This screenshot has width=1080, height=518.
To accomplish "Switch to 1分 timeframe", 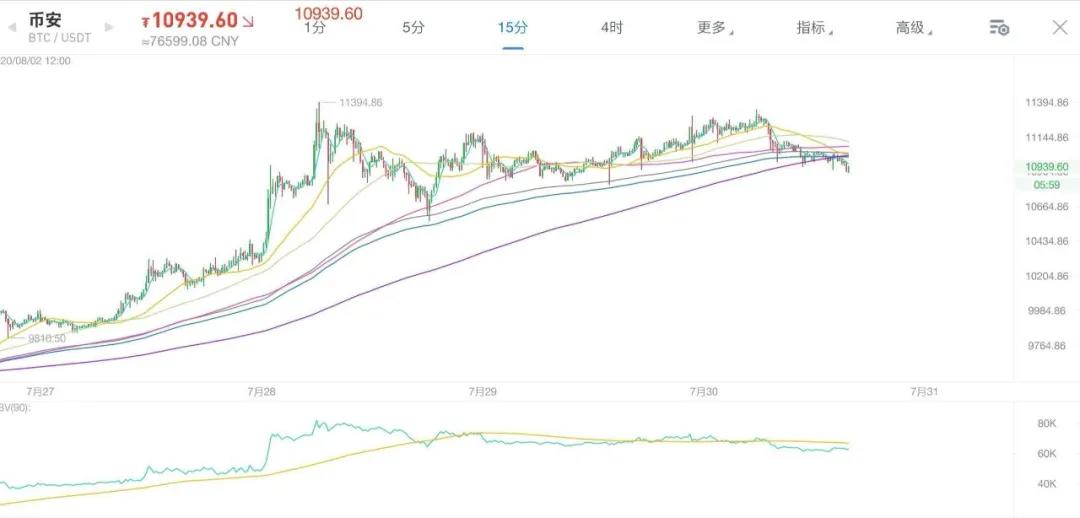I will click(x=315, y=28).
